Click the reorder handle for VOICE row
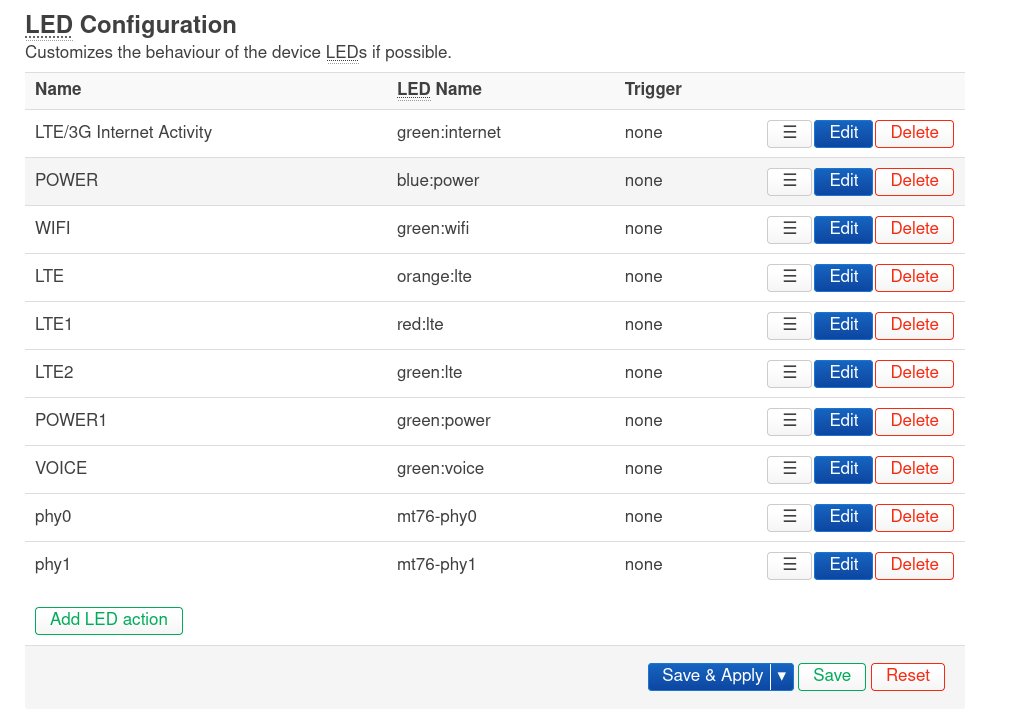 click(x=789, y=469)
